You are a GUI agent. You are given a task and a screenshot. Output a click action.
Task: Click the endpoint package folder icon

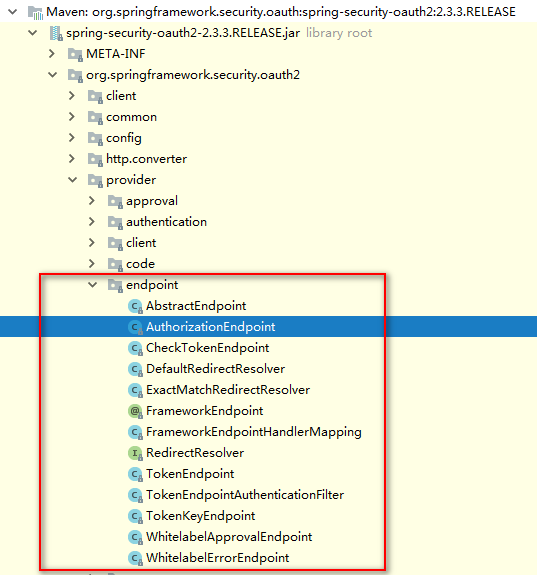[x=115, y=285]
